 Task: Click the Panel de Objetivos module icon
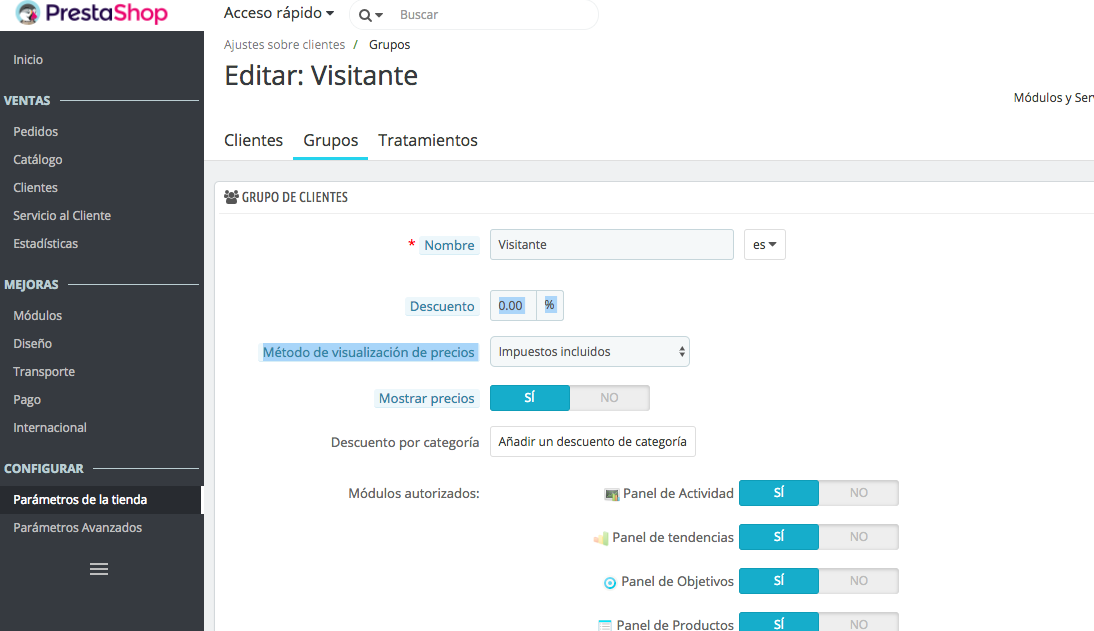[x=610, y=582]
